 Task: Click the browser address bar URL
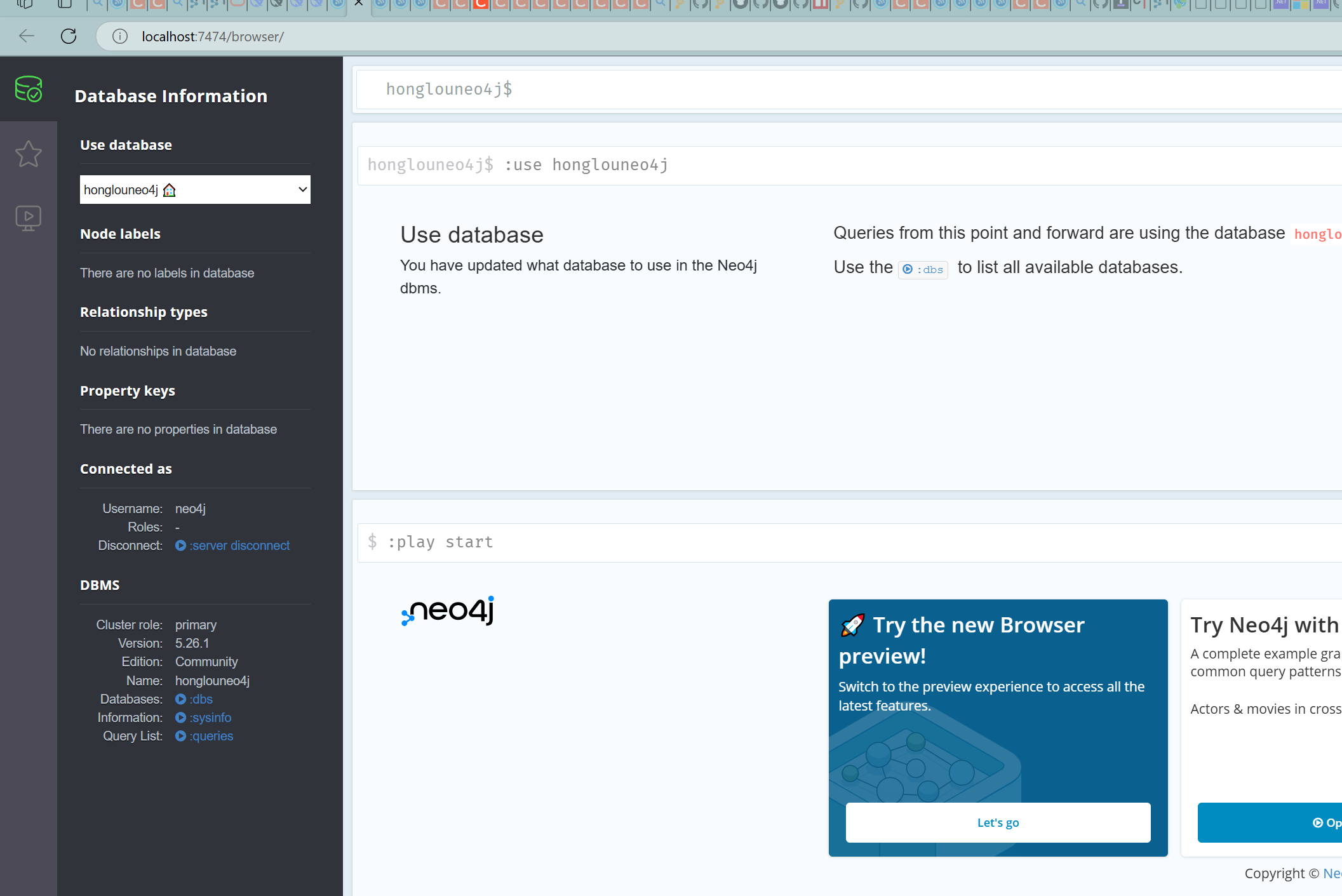212,37
